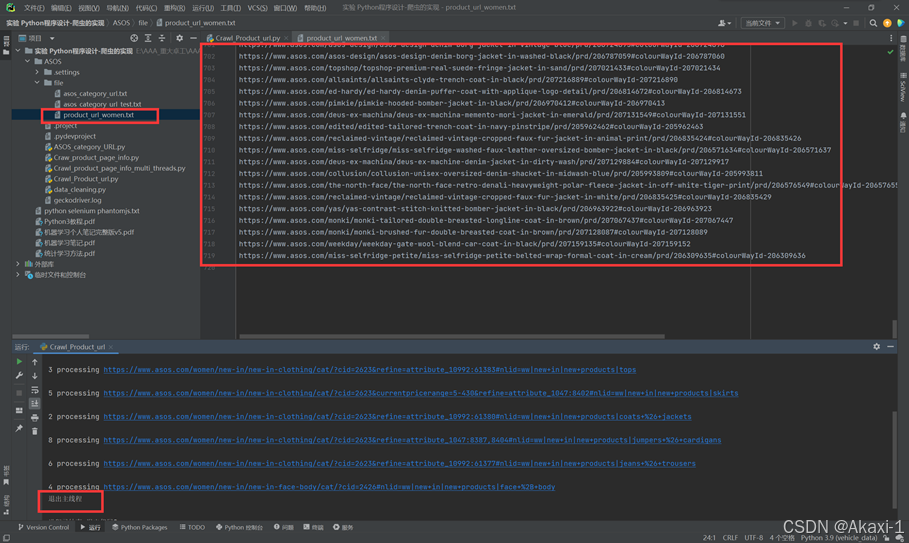Expand the .settings folder

[37, 72]
